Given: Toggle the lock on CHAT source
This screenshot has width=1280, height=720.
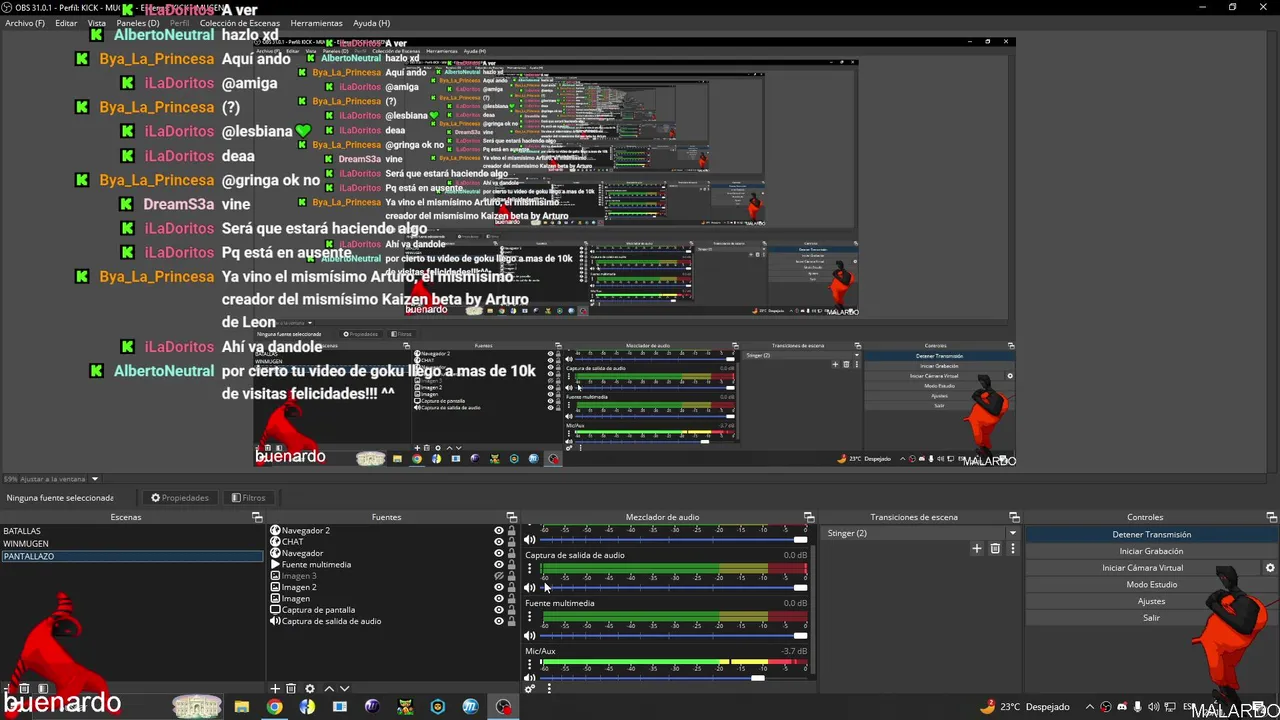Looking at the screenshot, I should pos(512,542).
